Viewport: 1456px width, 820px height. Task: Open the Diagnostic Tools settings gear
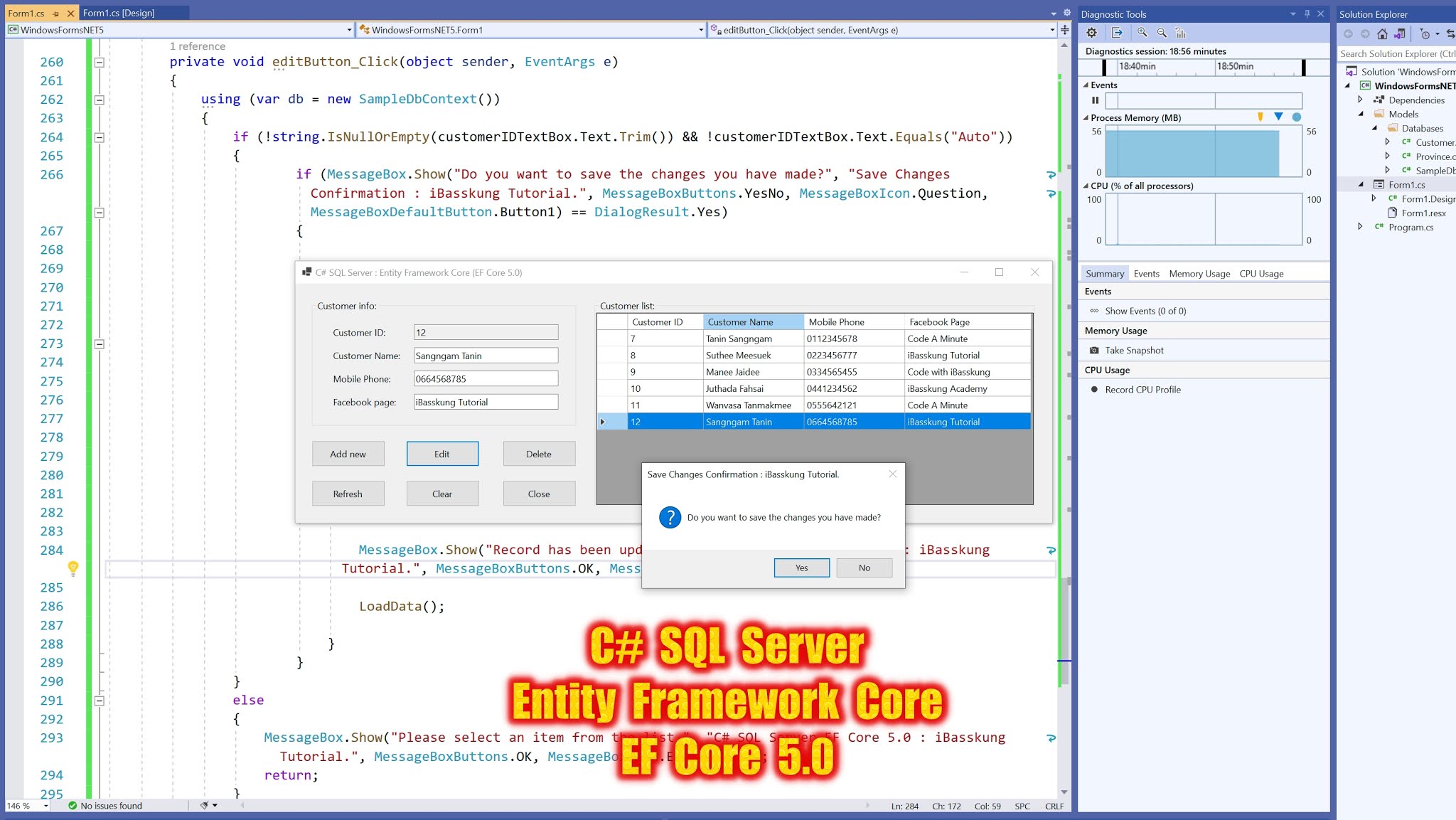(1092, 33)
